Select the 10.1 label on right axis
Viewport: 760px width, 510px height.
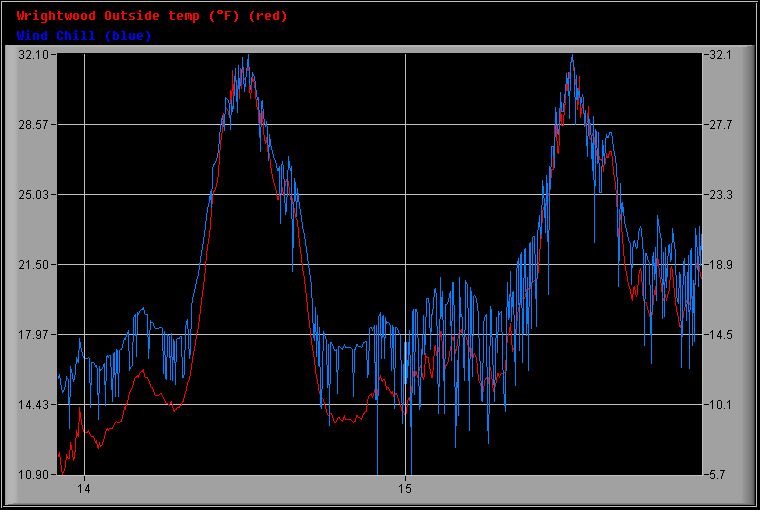(722, 405)
